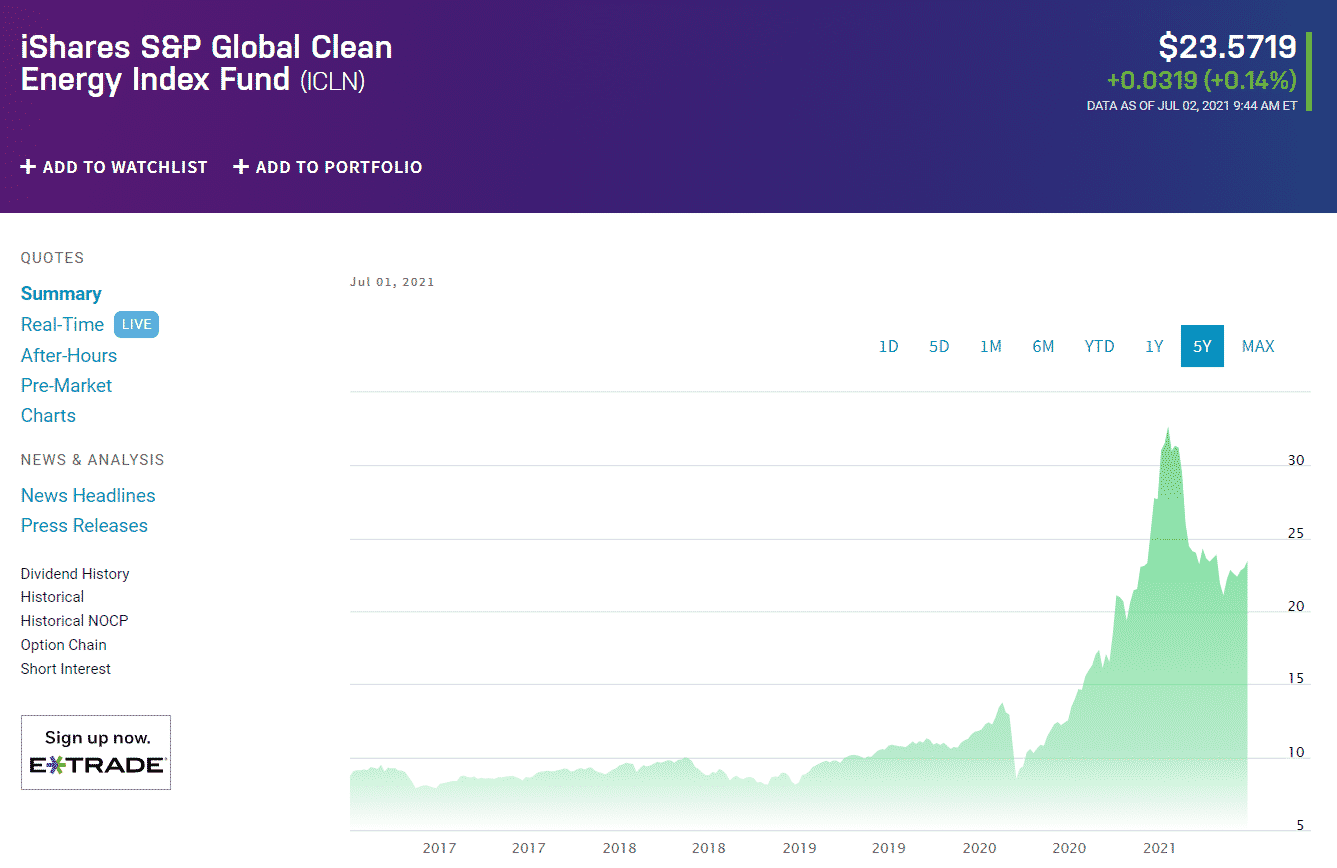Show the MAX chart range
1337x868 pixels.
(1258, 346)
